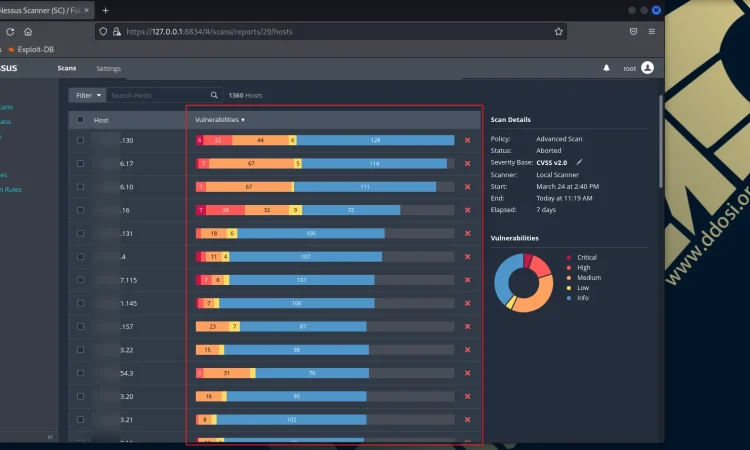The image size is (750, 450).
Task: Click the search magnifier icon in hosts search
Action: click(x=214, y=95)
